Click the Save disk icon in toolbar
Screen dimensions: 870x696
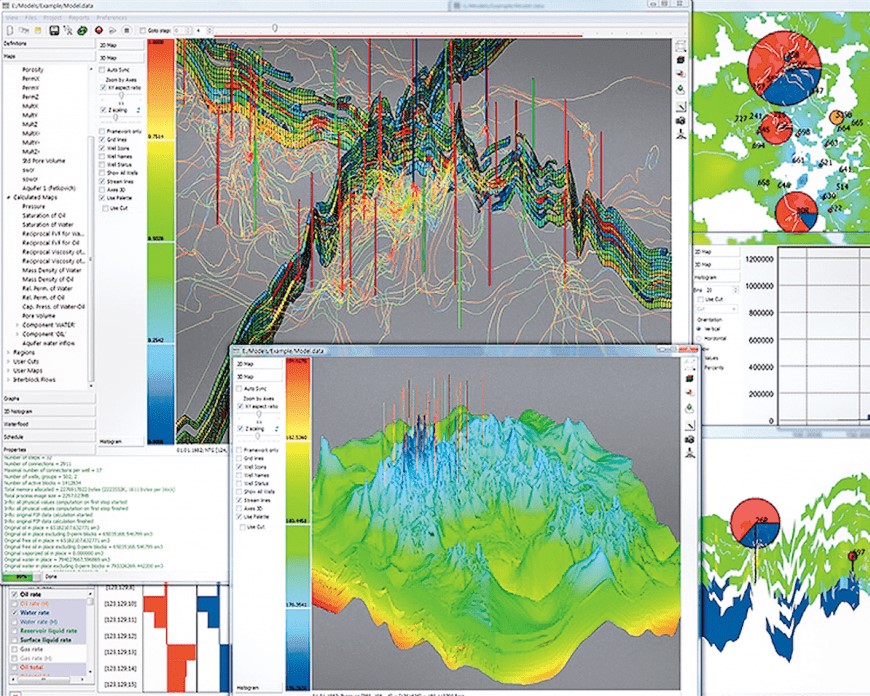tap(53, 31)
